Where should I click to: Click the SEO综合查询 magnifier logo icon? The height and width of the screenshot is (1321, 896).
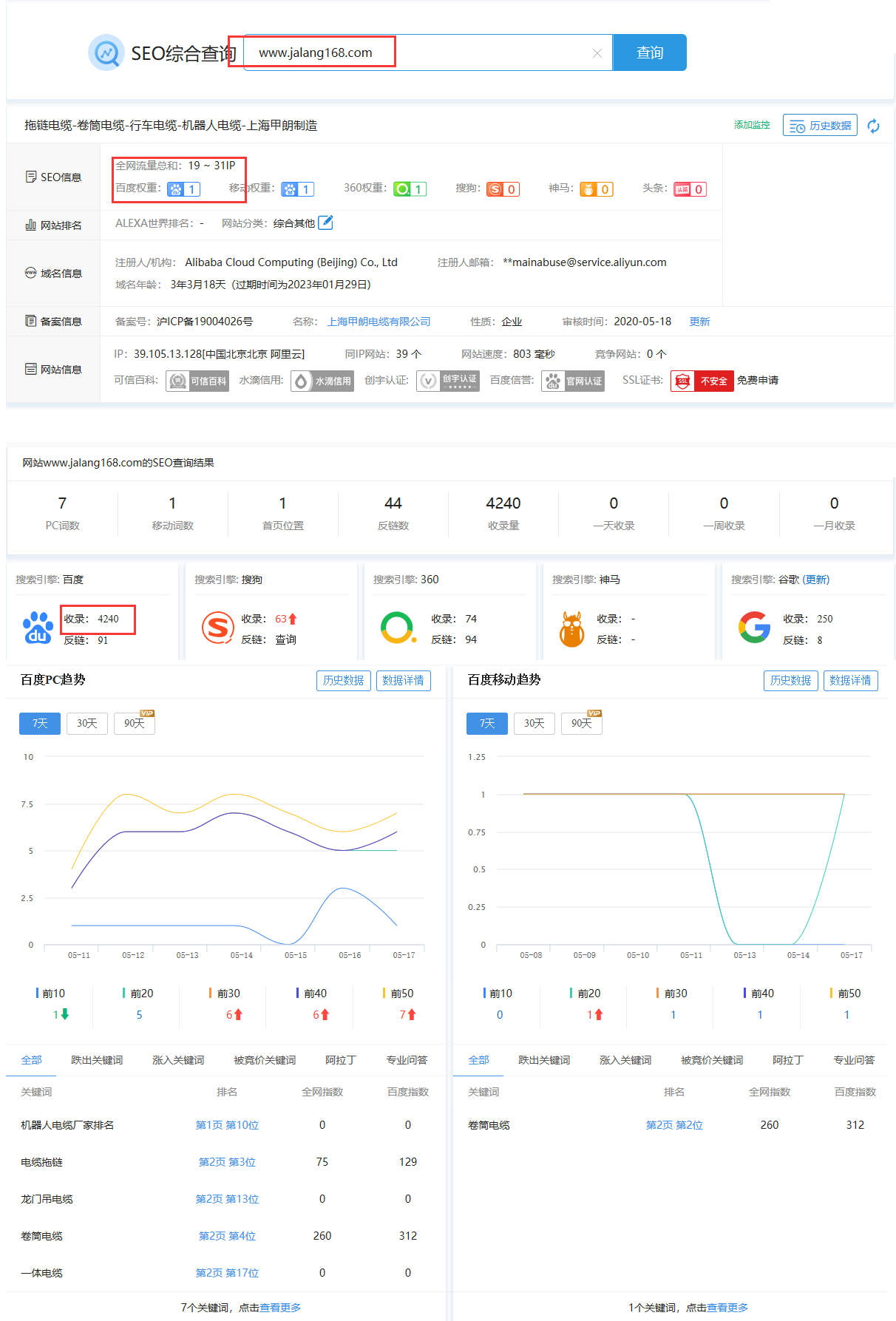pyautogui.click(x=106, y=52)
